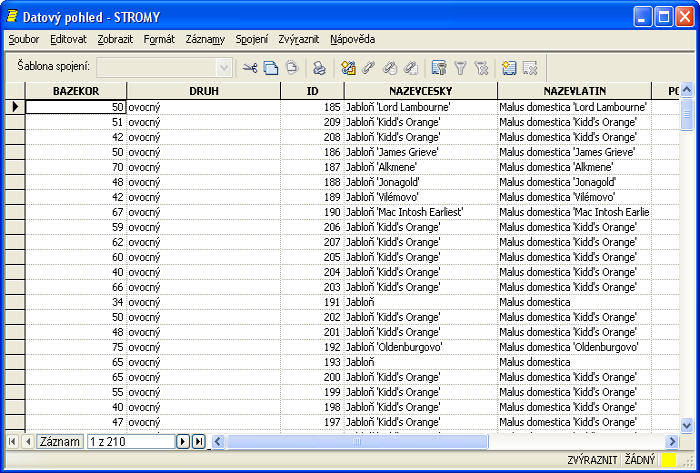Image resolution: width=700 pixels, height=473 pixels.
Task: Jump to last record in navigator
Action: 198,441
